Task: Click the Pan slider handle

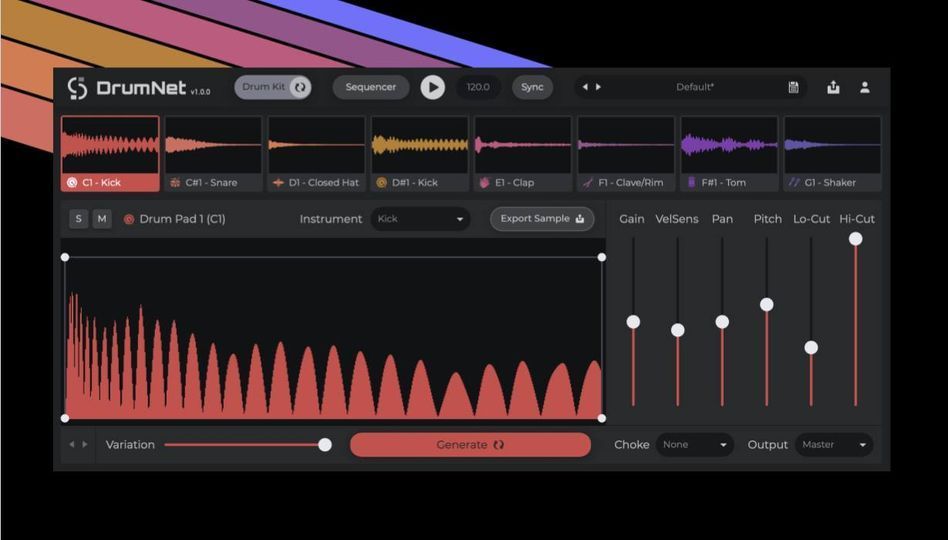Action: click(x=722, y=322)
